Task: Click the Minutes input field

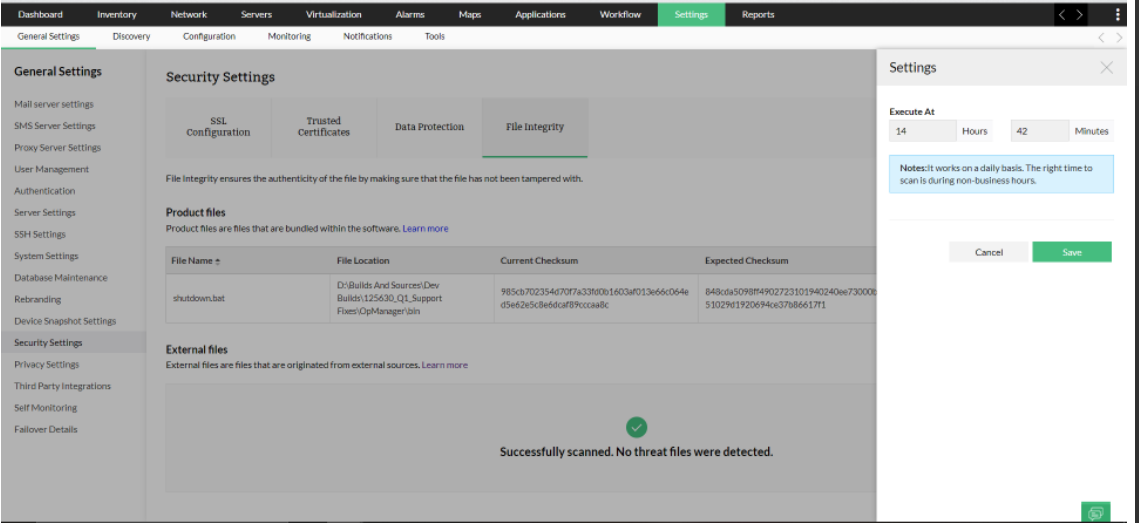Action: (1039, 131)
